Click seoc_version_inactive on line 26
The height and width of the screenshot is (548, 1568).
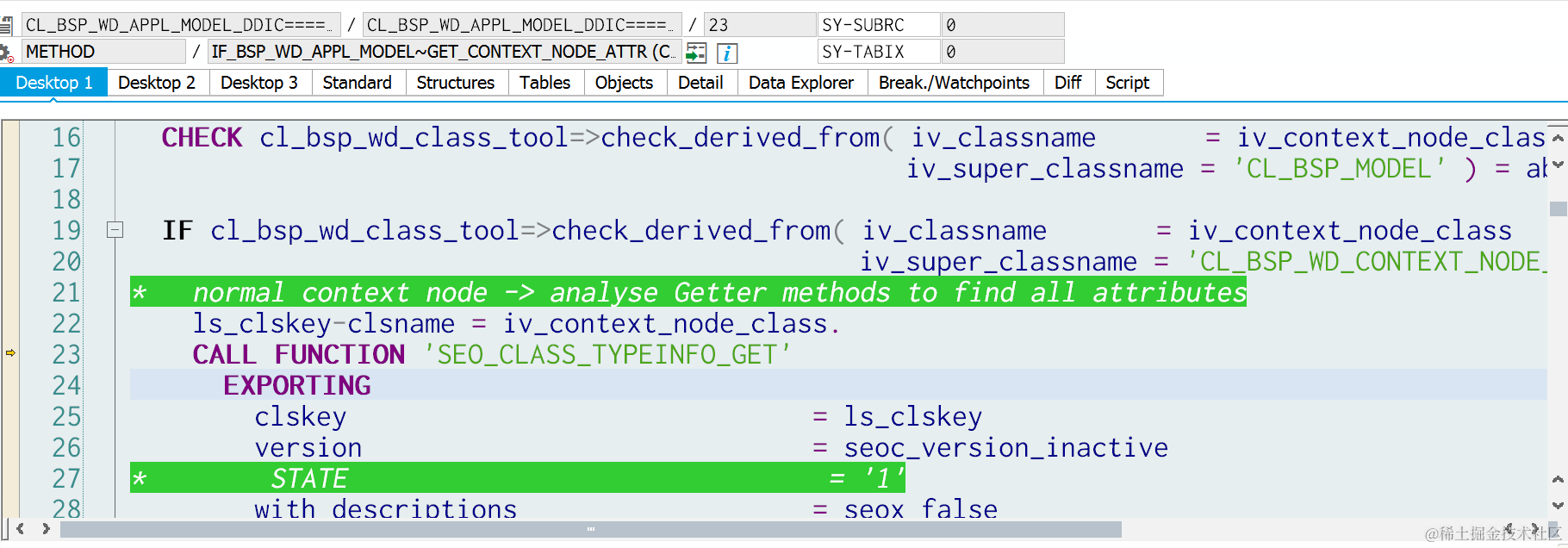tap(1006, 447)
